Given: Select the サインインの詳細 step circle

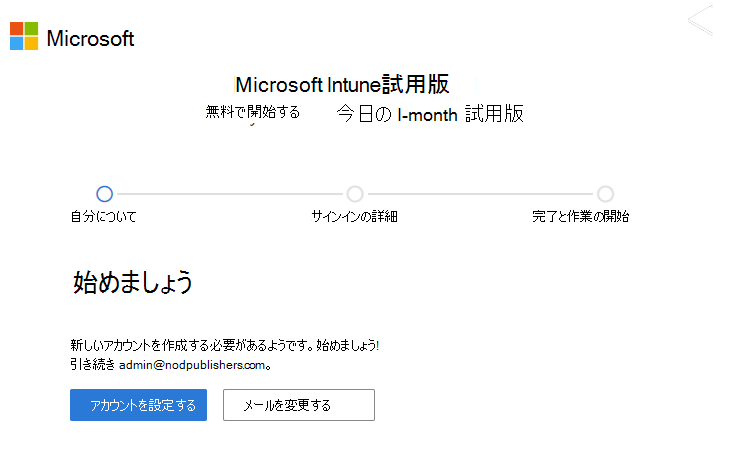Looking at the screenshot, I should [354, 194].
